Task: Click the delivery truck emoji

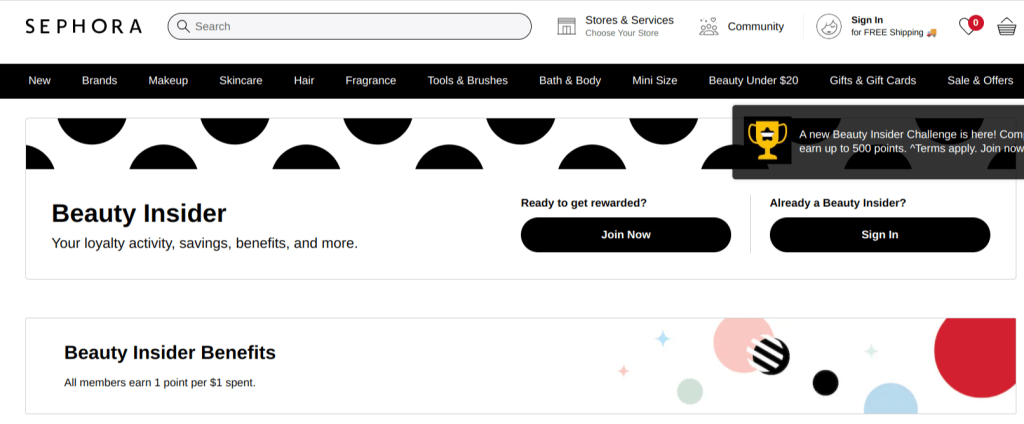Action: tap(931, 33)
